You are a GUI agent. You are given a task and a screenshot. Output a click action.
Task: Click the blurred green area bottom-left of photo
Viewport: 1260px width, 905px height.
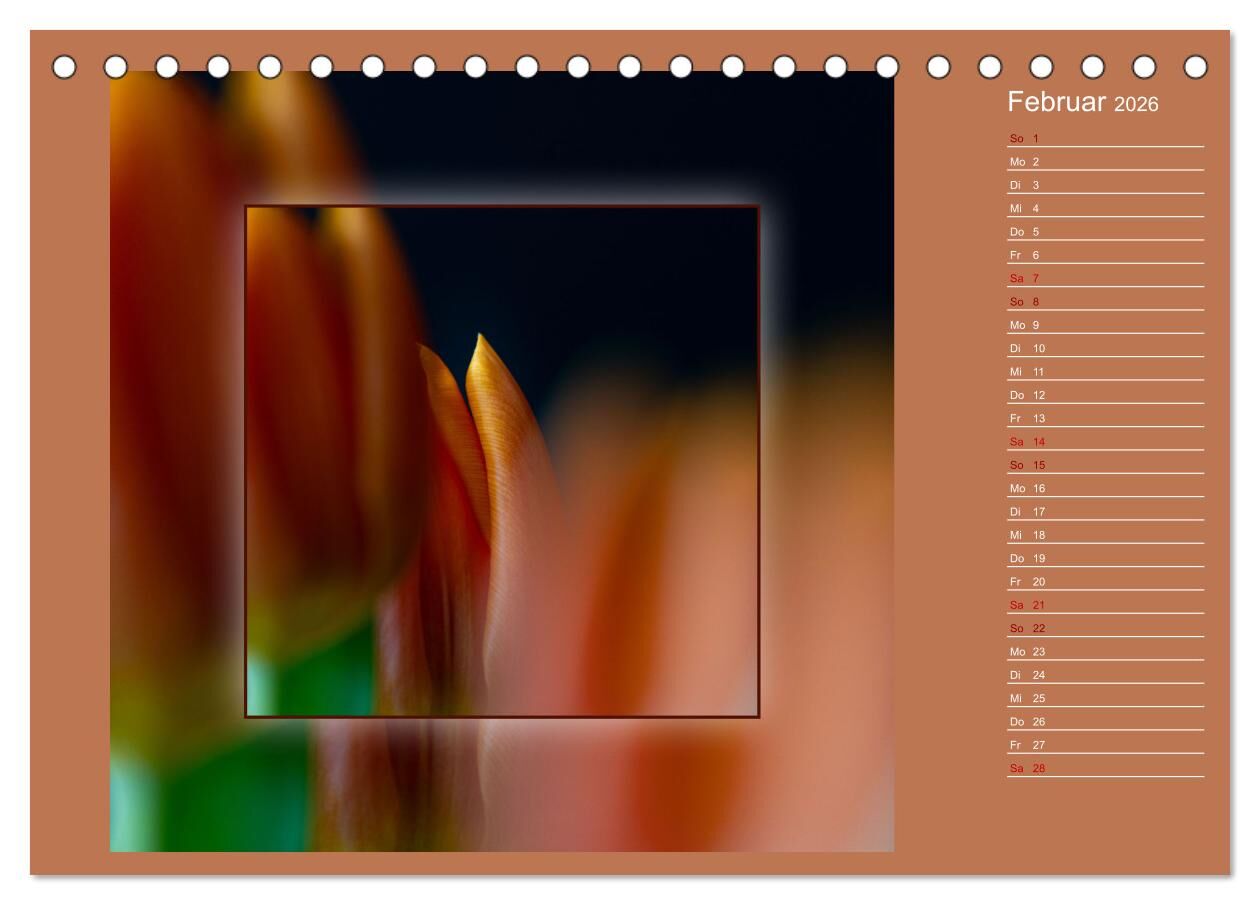click(x=220, y=800)
